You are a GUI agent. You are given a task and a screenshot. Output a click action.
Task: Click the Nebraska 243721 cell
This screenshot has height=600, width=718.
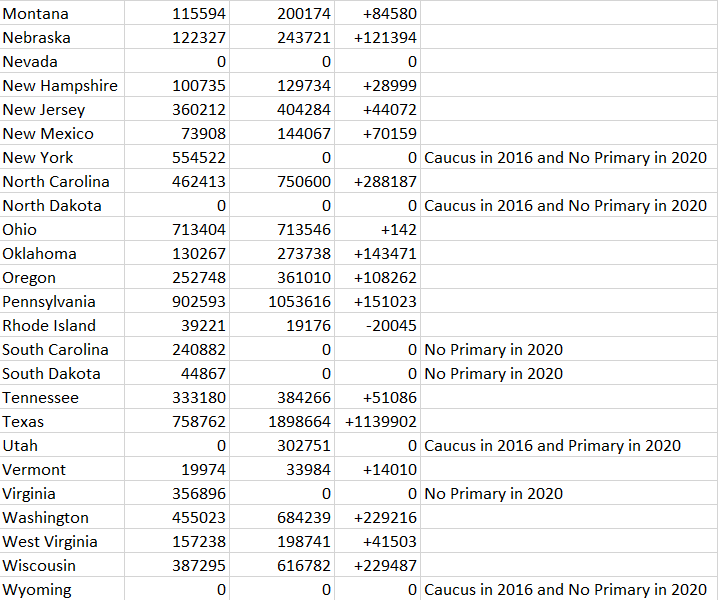point(282,38)
